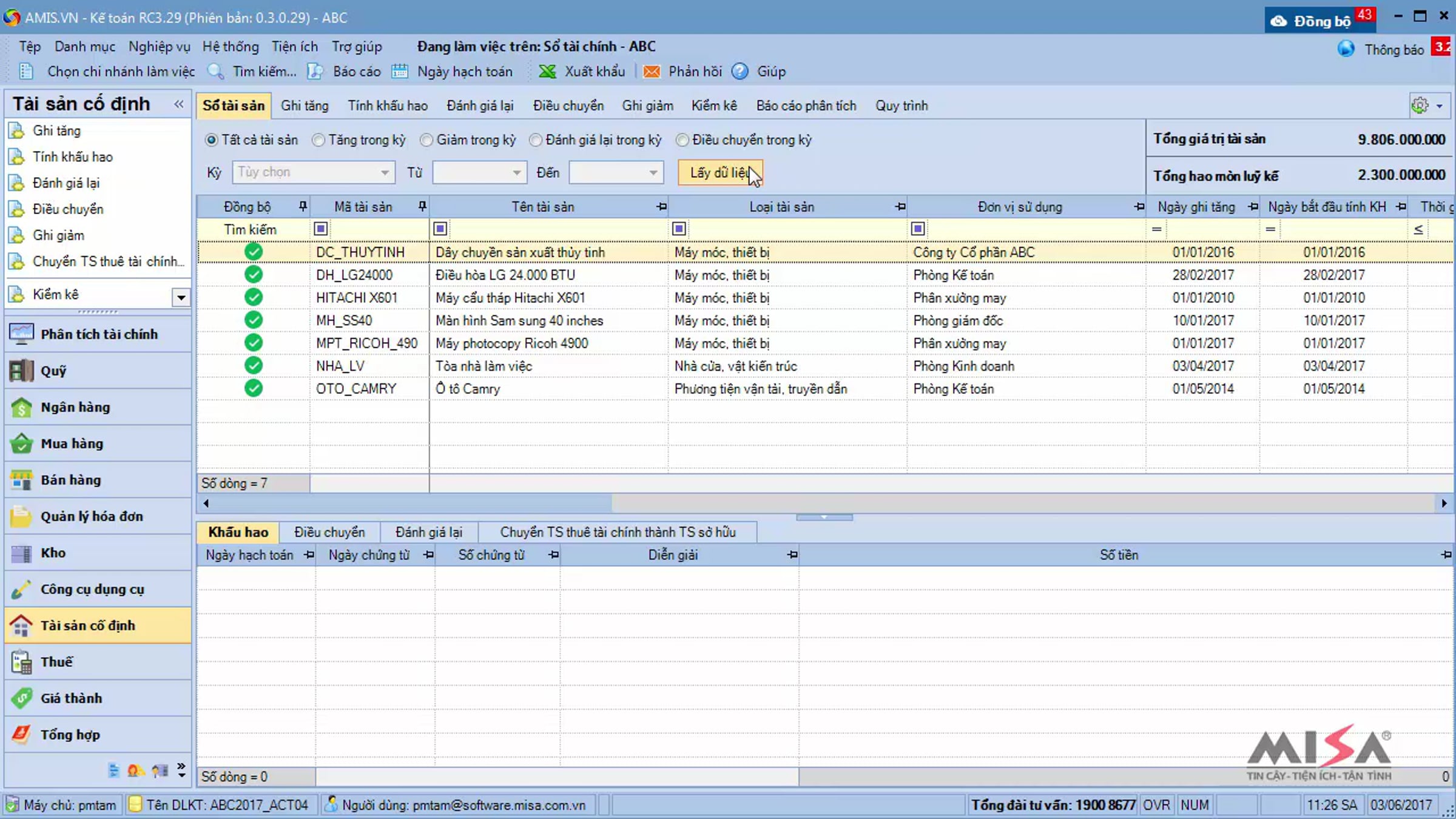Click the Quỹ module icon
The image size is (1456, 819).
pos(21,370)
